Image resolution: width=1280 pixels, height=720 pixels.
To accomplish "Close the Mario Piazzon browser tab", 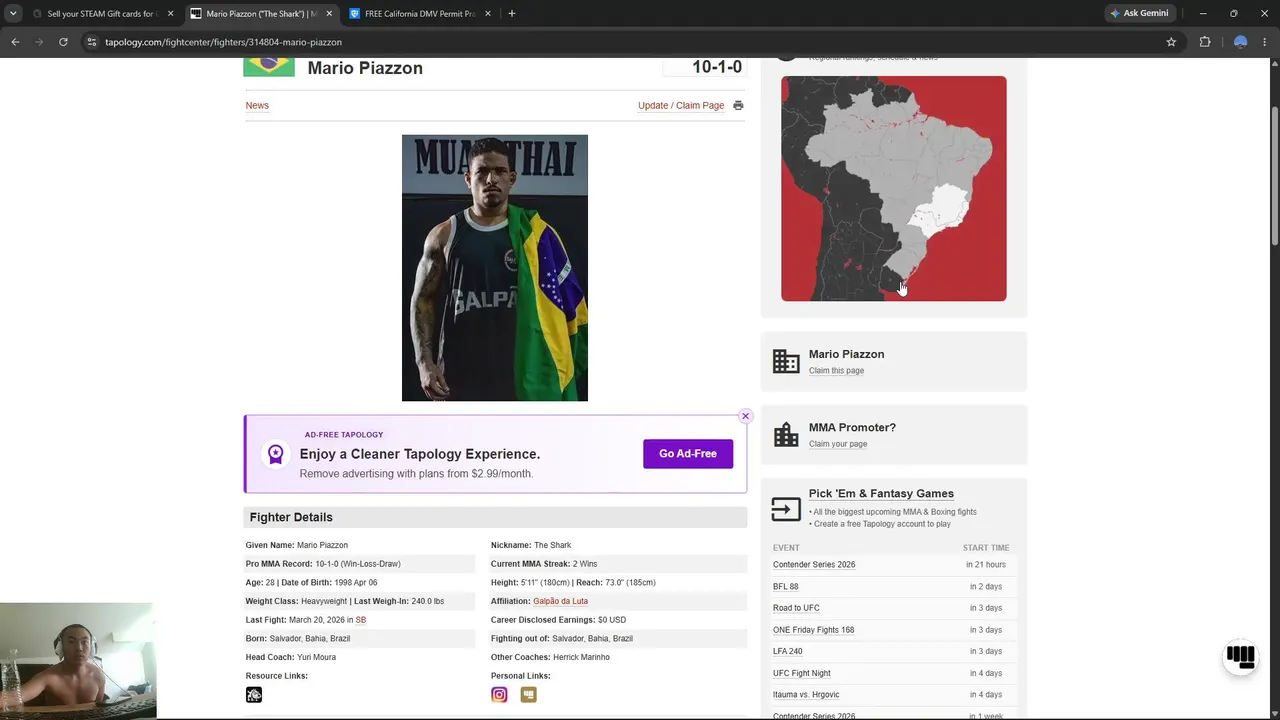I will coord(329,13).
